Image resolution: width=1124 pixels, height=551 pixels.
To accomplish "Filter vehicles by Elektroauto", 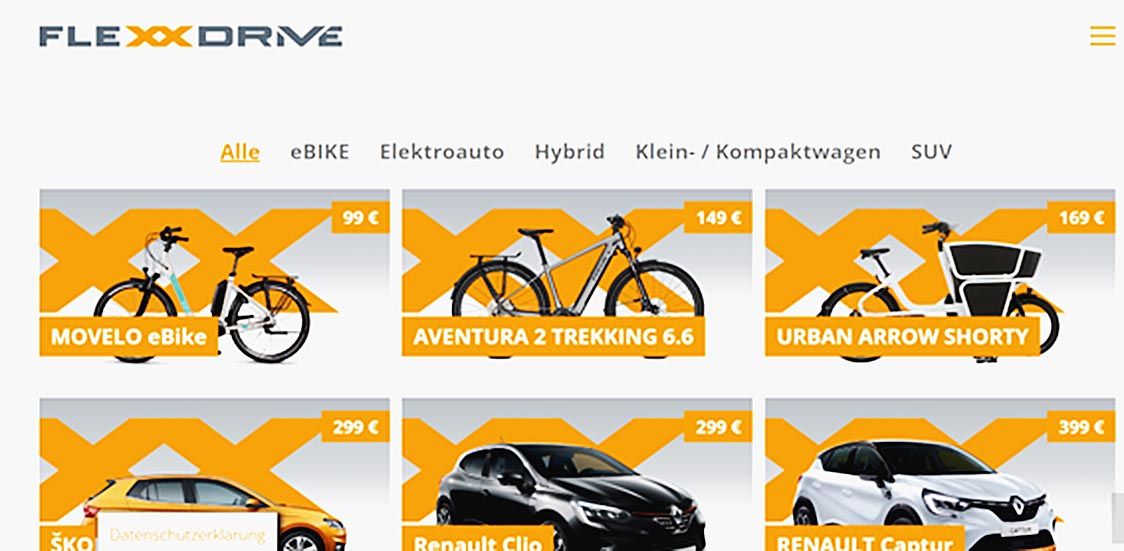I will 442,152.
